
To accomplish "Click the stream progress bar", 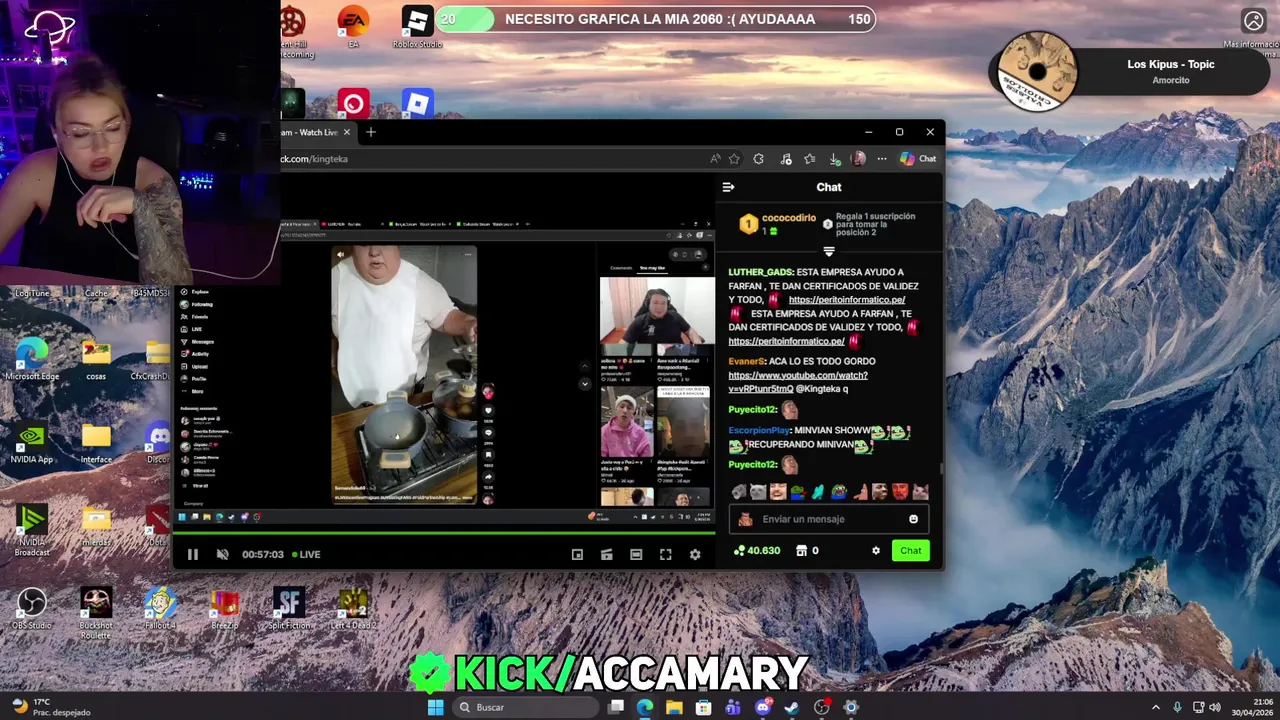I will click(x=444, y=532).
